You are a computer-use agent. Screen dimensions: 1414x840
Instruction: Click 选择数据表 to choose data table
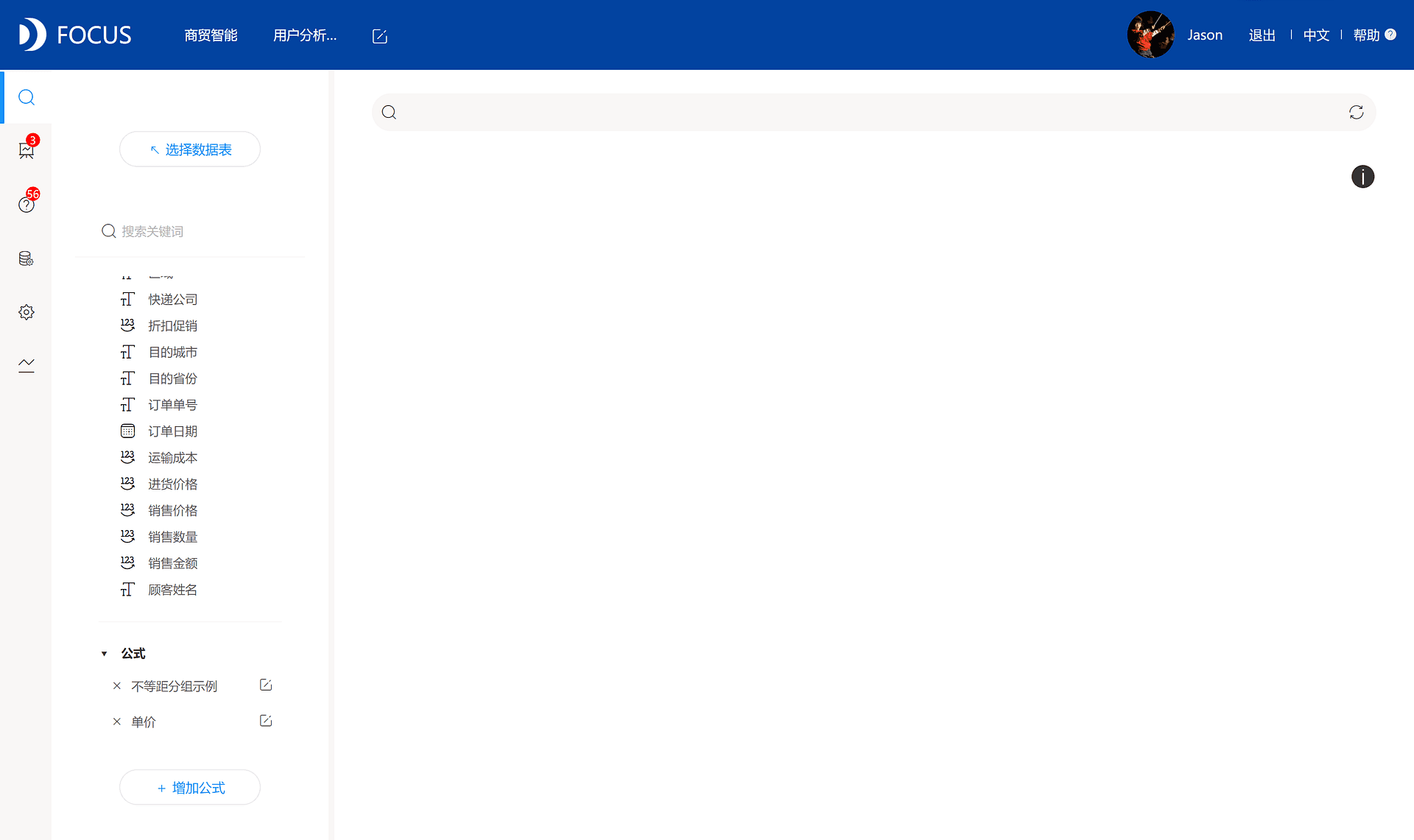click(x=189, y=149)
